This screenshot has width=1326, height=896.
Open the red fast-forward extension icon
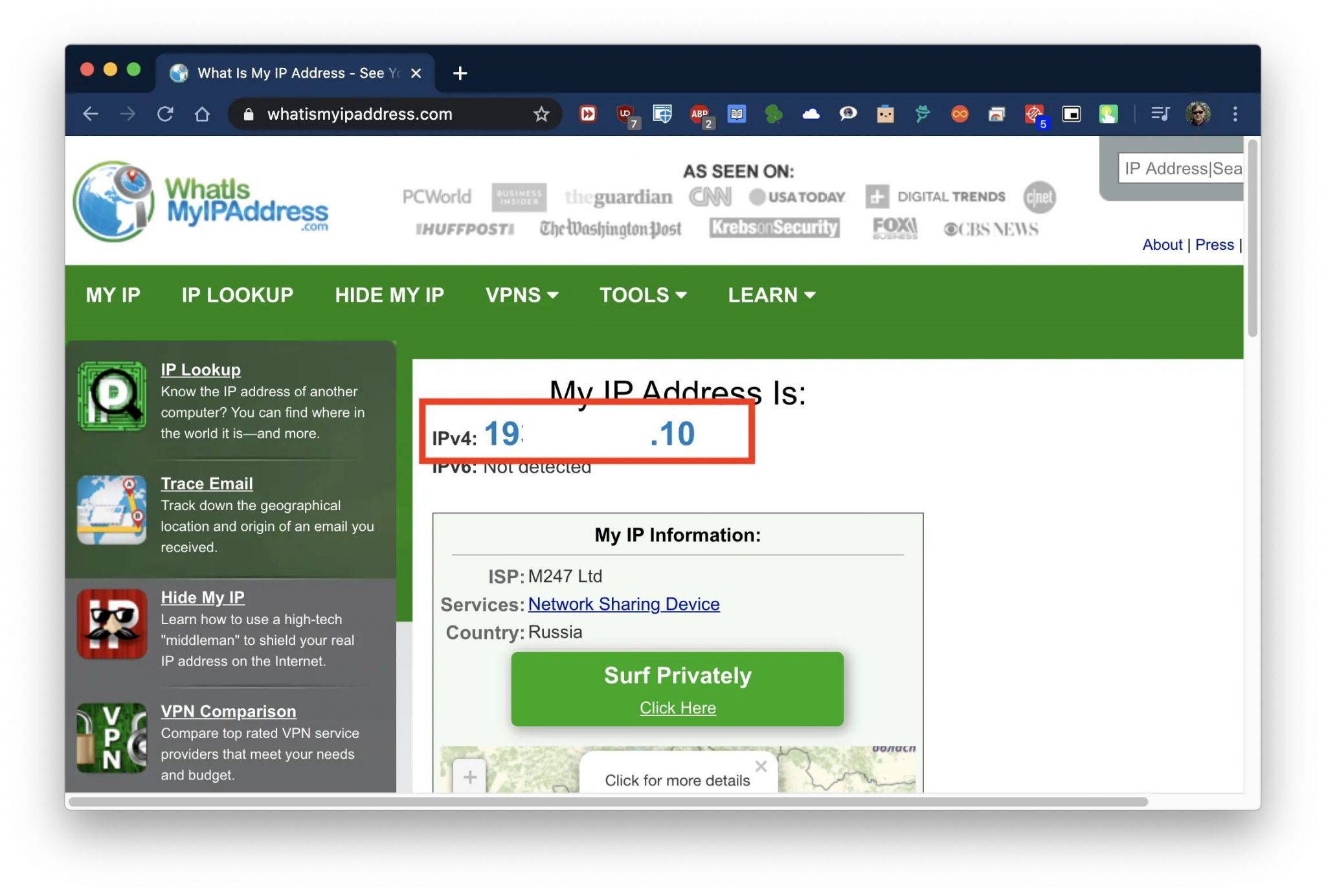click(587, 114)
